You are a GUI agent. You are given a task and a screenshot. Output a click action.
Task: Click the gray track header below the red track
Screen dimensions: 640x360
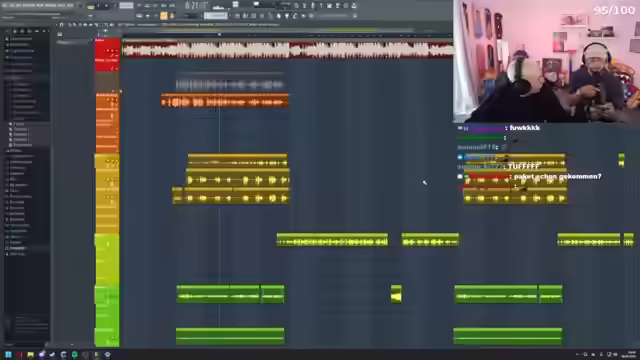click(107, 83)
